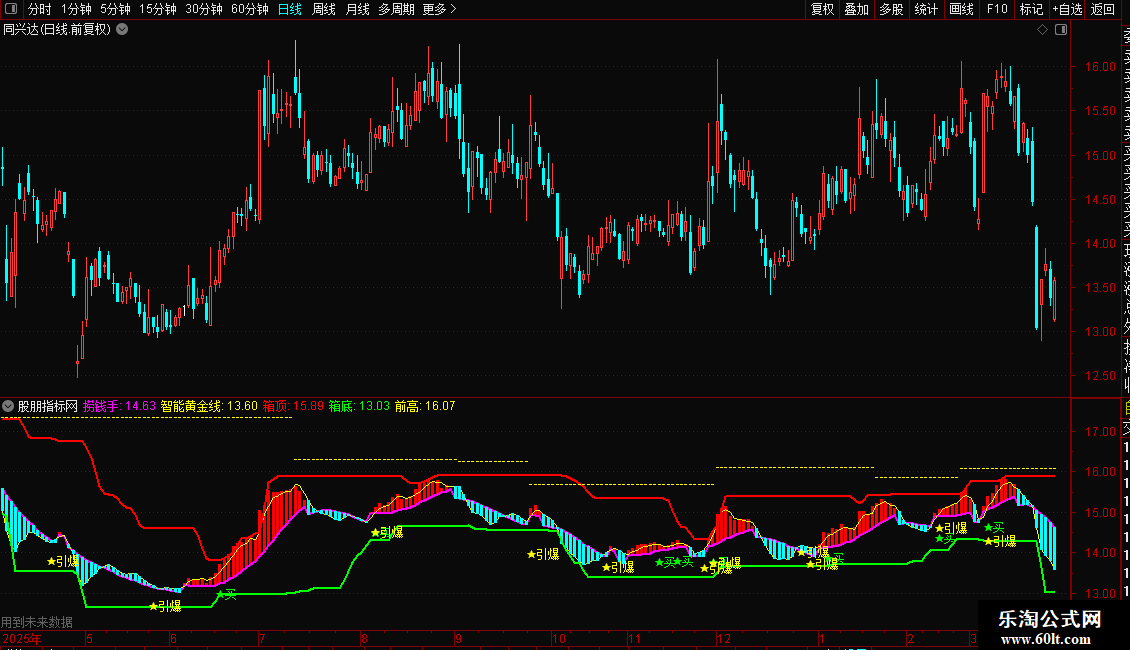Click the 16.00 price axis label
The height and width of the screenshot is (650, 1130).
(x=1100, y=67)
